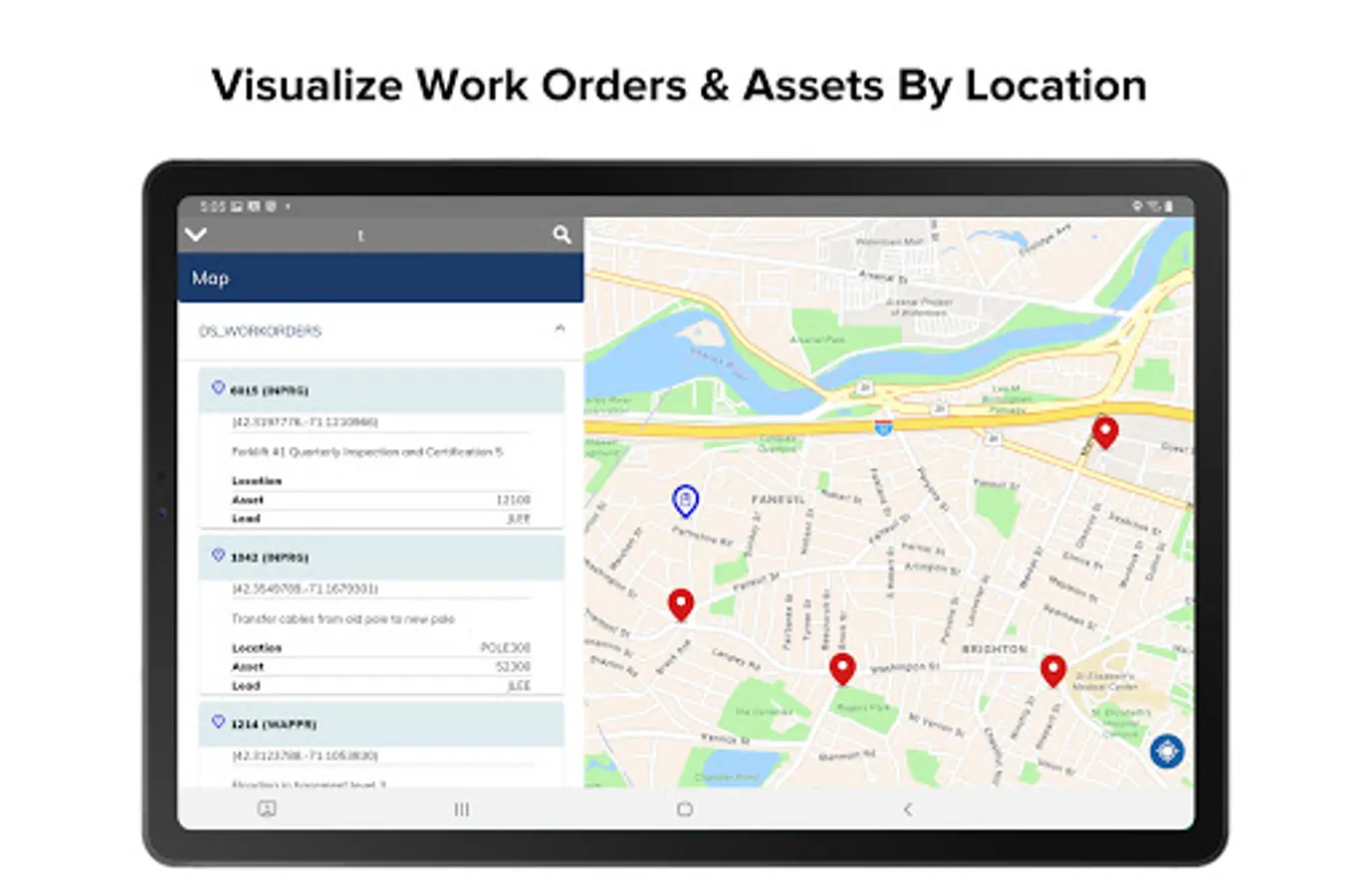Tap the pin icon on work order 6015
This screenshot has height=896, width=1370.
[x=218, y=388]
